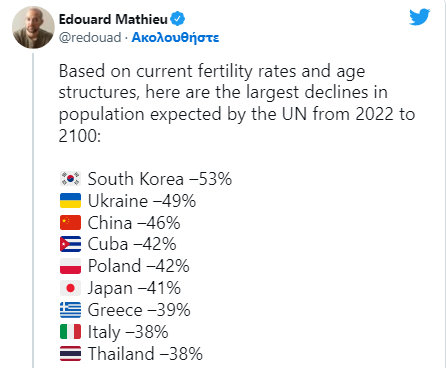Click the Ακολουθήστε follow link

coord(175,37)
